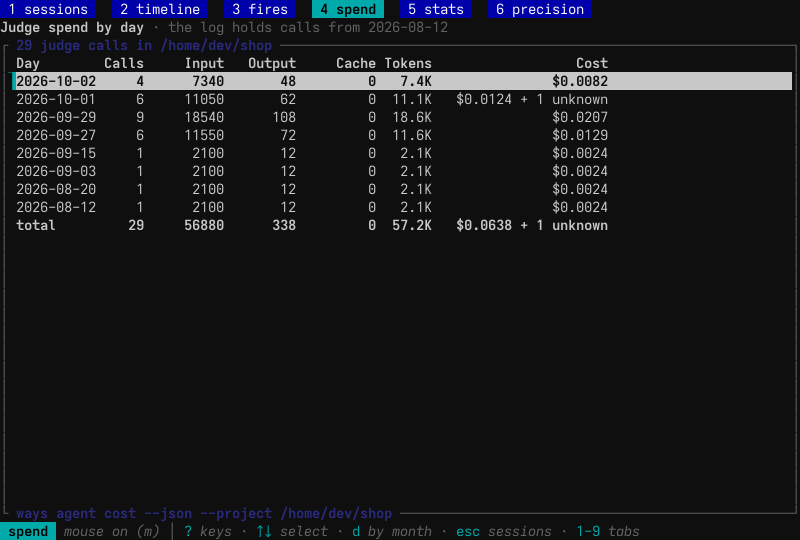800x540 pixels.
Task: Select the 2026-09-03 row
Action: click(x=402, y=171)
